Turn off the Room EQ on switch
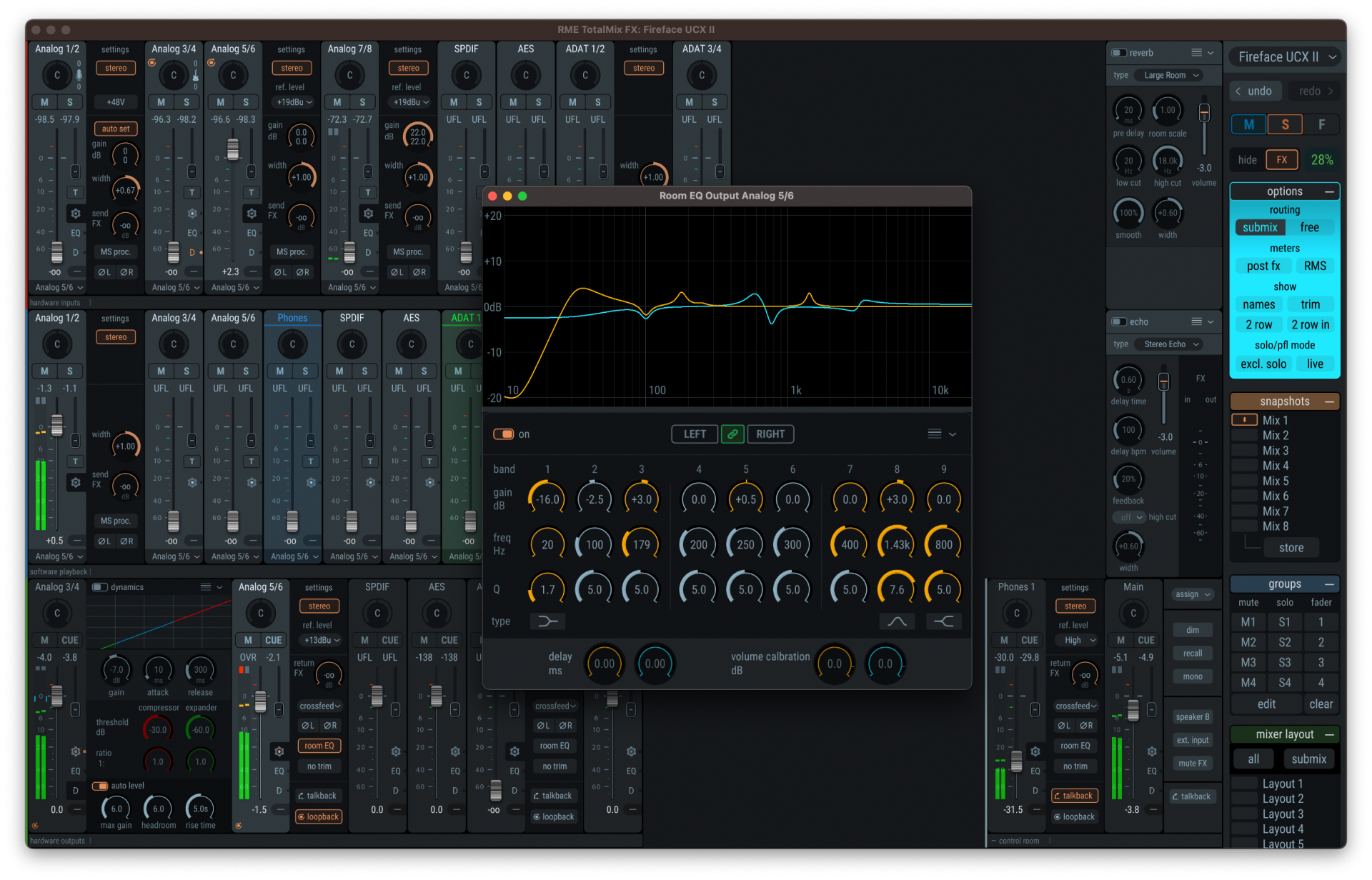Image resolution: width=1372 pixels, height=880 pixels. coord(504,434)
